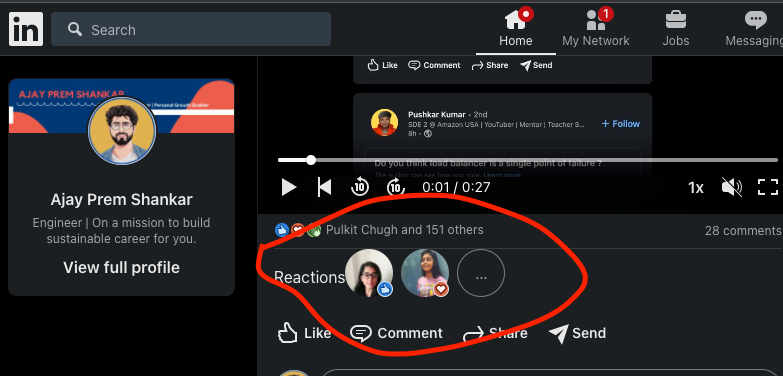Rewind the video 10 seconds

[x=360, y=187]
